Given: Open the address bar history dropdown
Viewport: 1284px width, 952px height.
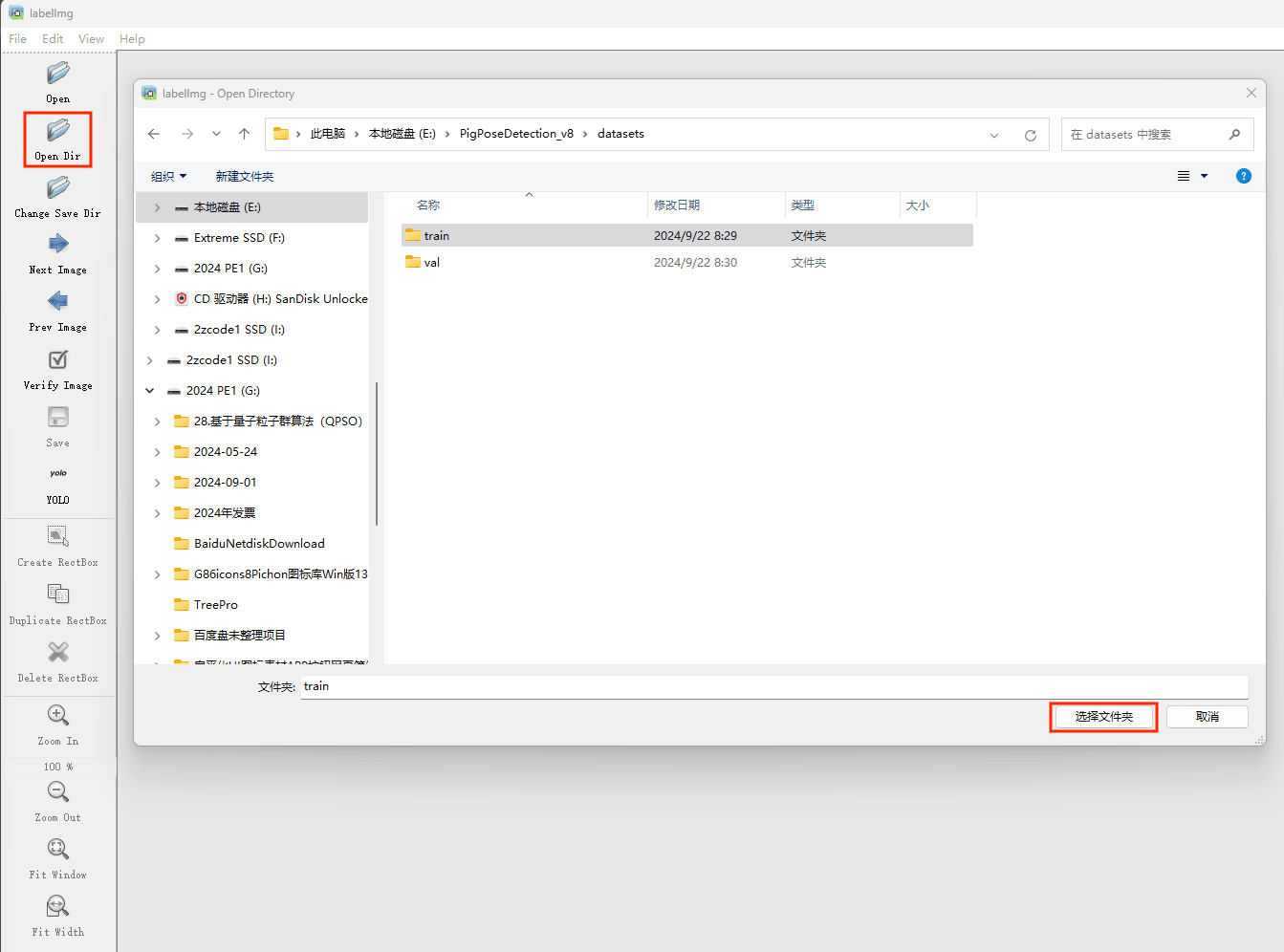Looking at the screenshot, I should point(994,135).
